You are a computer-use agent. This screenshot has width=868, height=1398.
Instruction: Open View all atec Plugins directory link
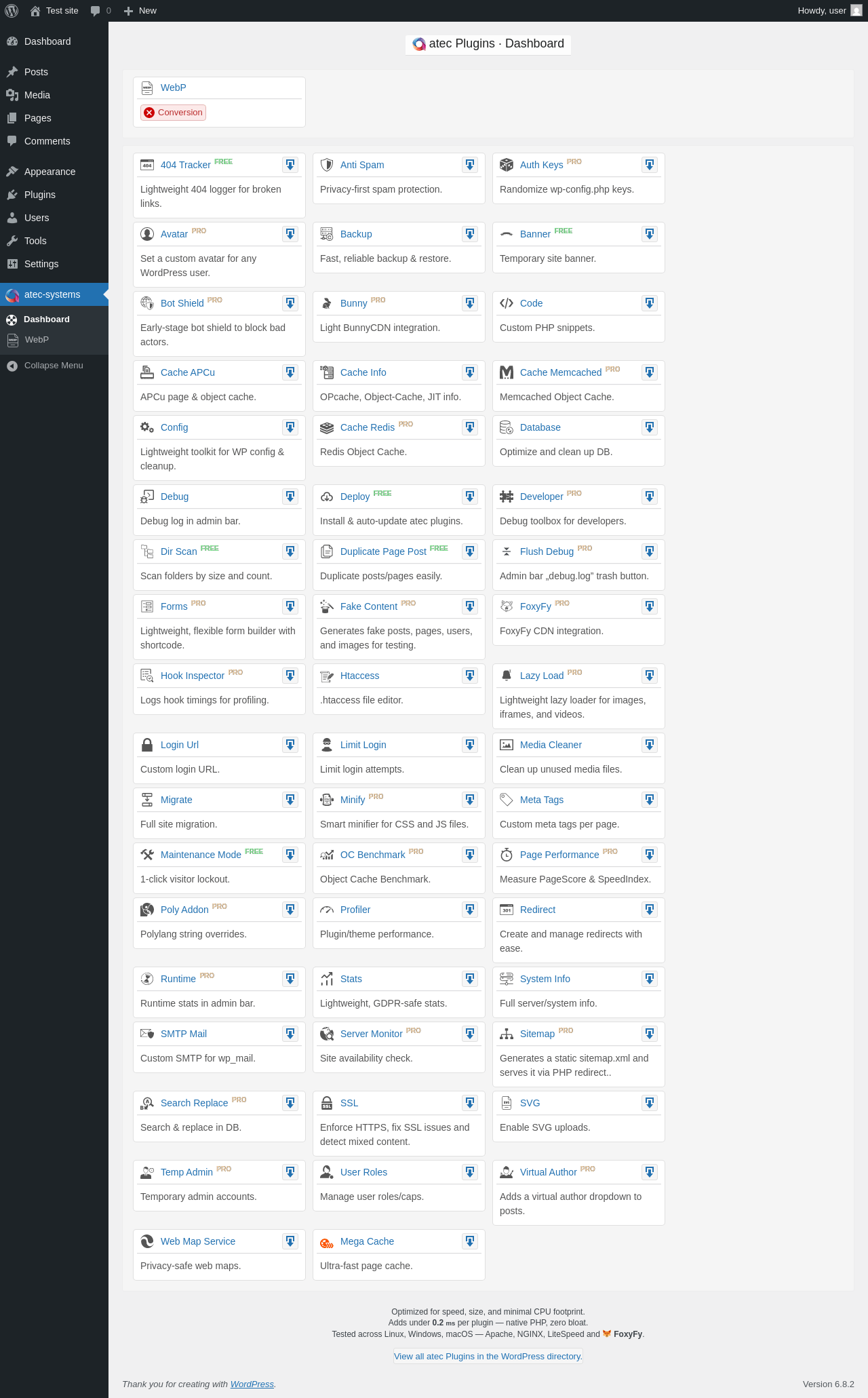point(488,1356)
